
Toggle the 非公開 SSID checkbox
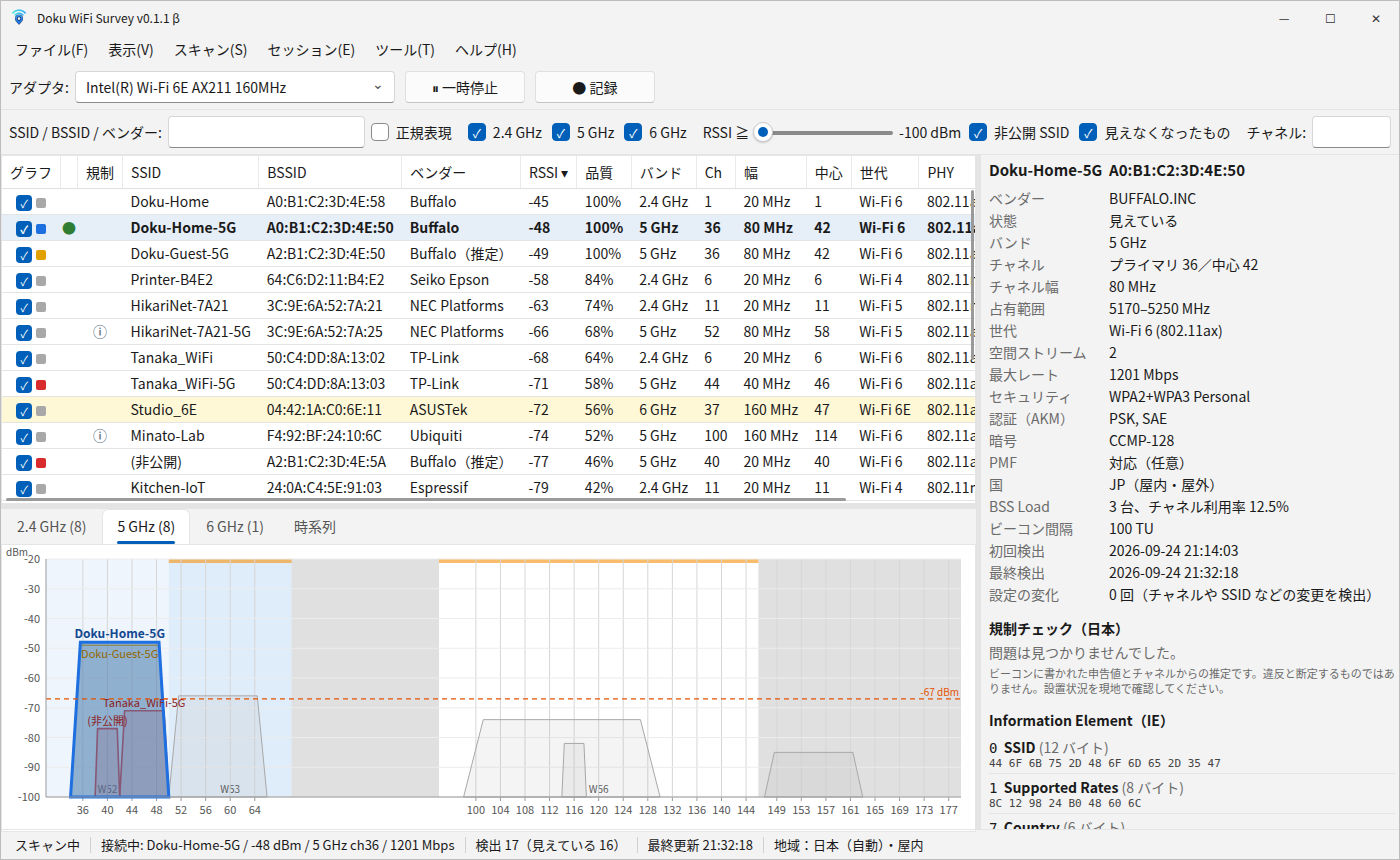[x=978, y=132]
